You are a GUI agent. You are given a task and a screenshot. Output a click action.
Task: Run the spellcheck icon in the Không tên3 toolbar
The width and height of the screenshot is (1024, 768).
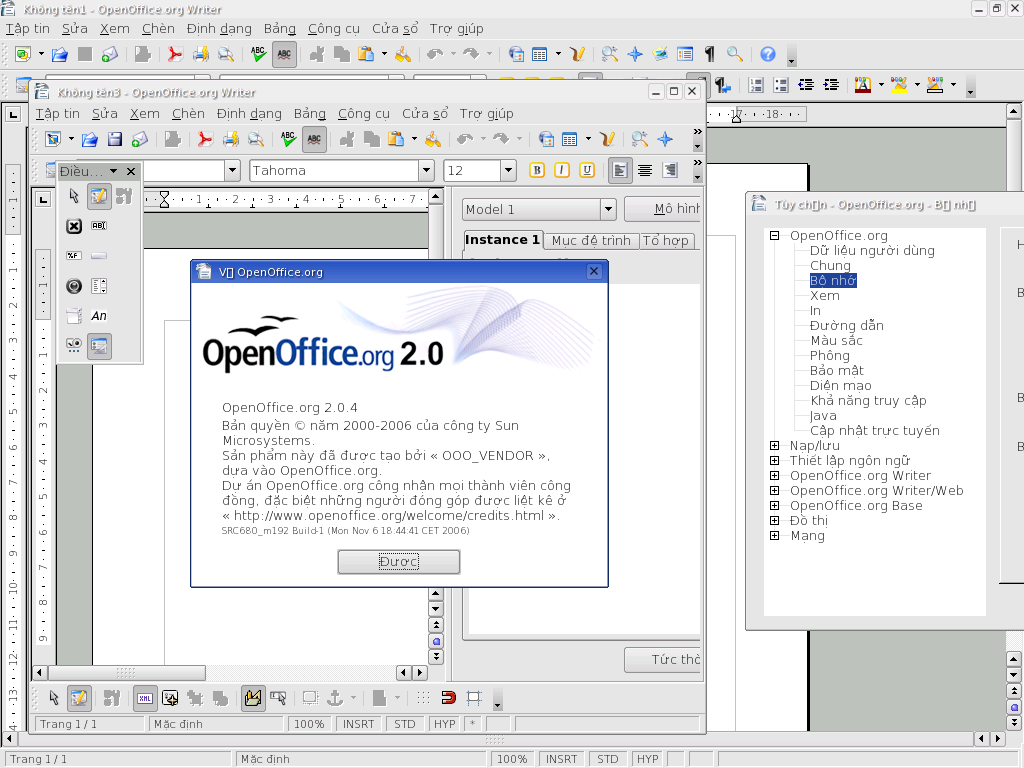pos(288,139)
